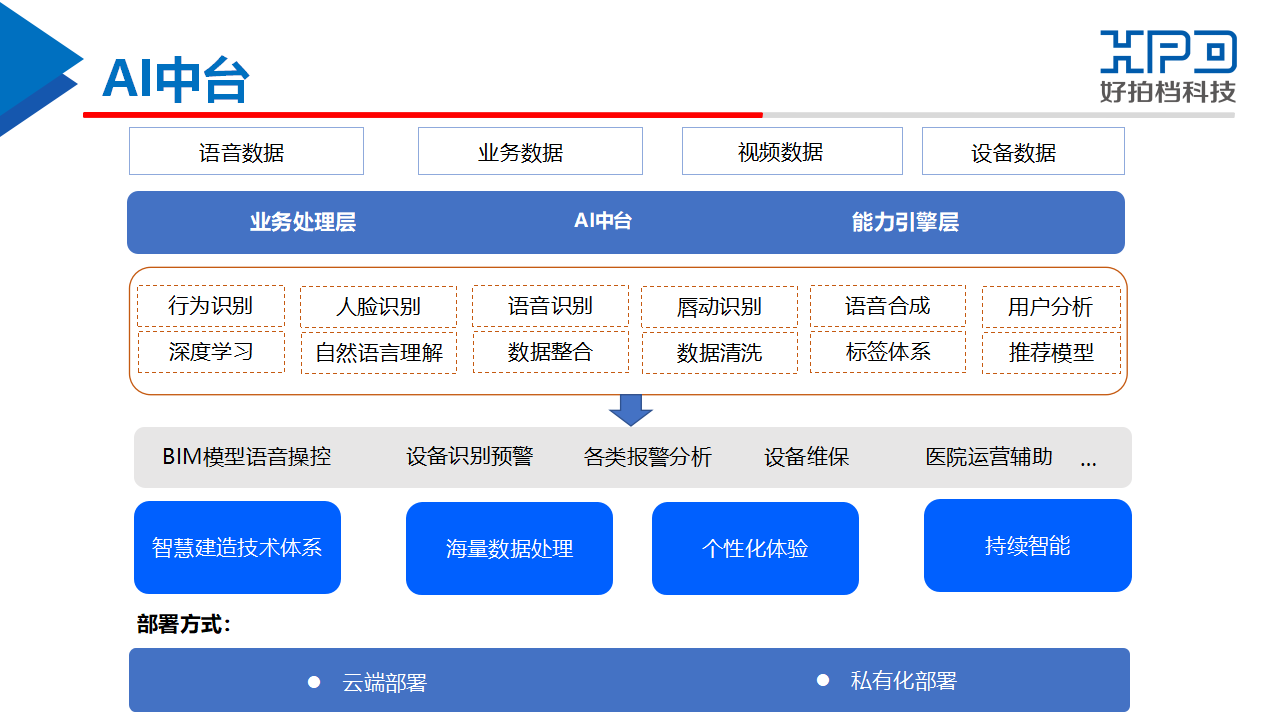This screenshot has height=720, width=1280.
Task: Click the BIM模型语音操控 text
Action: pyautogui.click(x=246, y=457)
